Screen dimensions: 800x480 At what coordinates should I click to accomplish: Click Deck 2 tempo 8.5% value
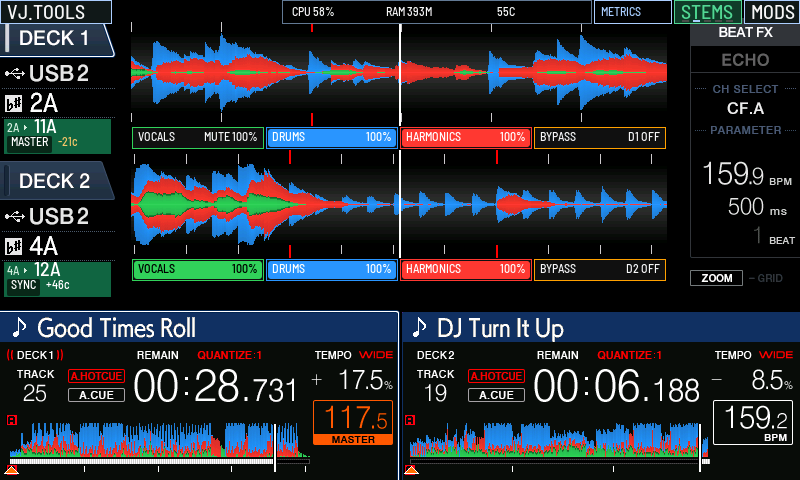(x=772, y=381)
